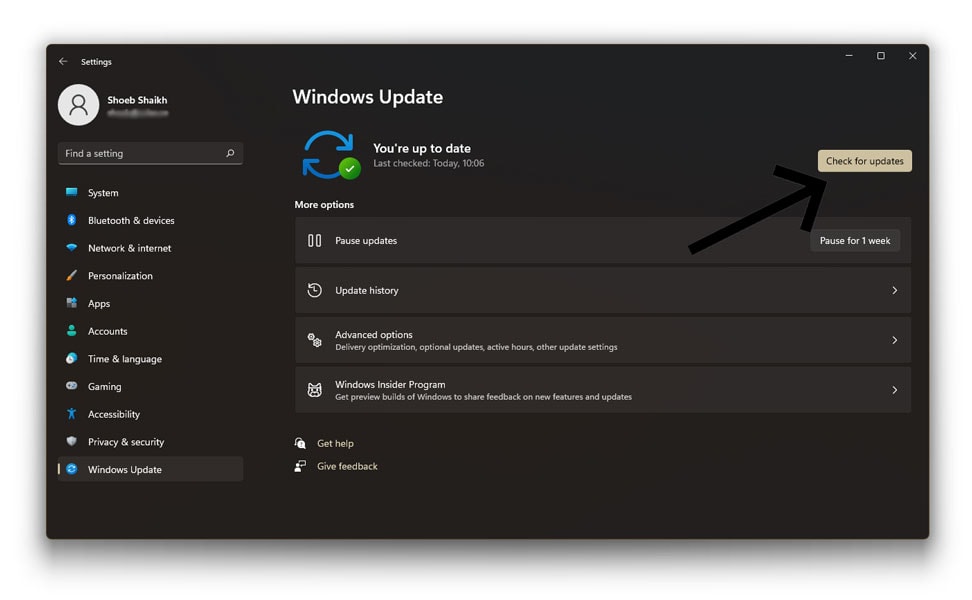Click the Update history label
Image resolution: width=972 pixels, height=600 pixels.
(366, 290)
